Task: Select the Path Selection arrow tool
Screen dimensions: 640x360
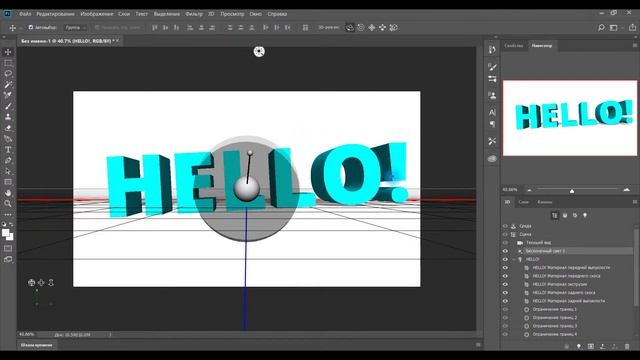Action: 8,171
